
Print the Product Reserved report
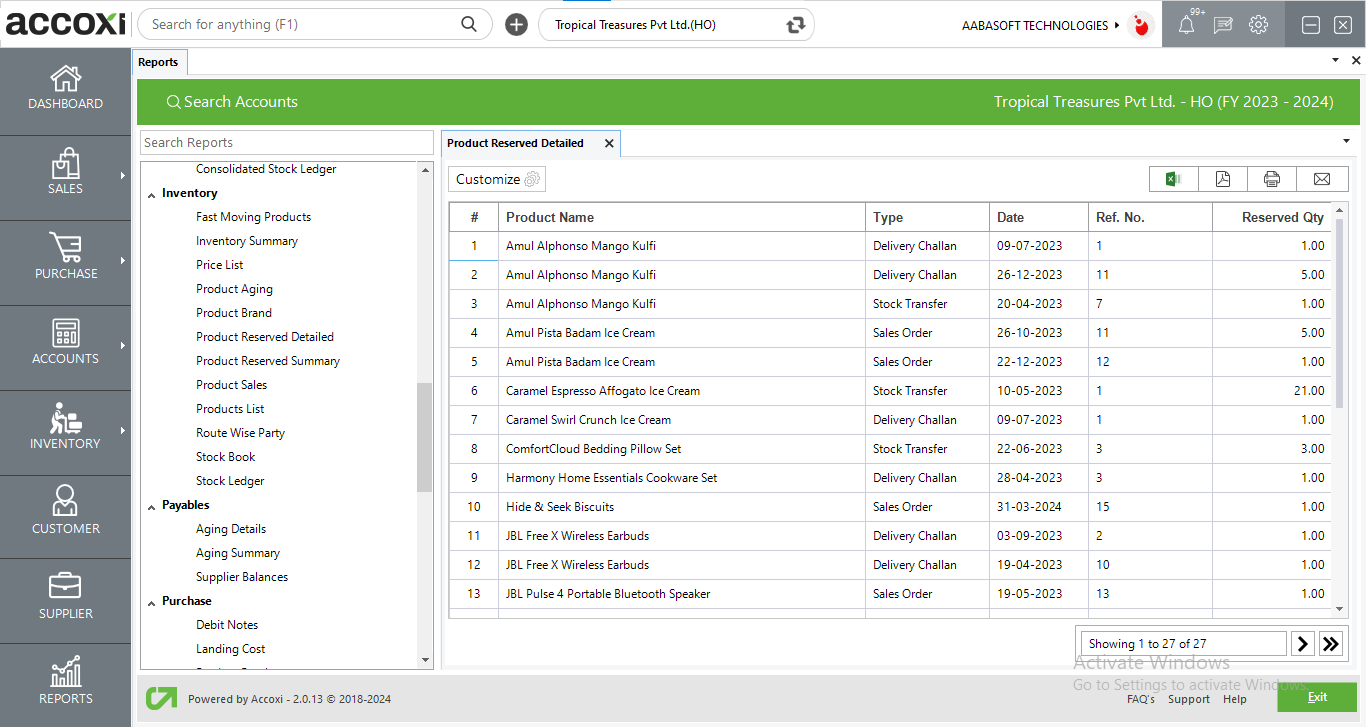tap(1271, 179)
